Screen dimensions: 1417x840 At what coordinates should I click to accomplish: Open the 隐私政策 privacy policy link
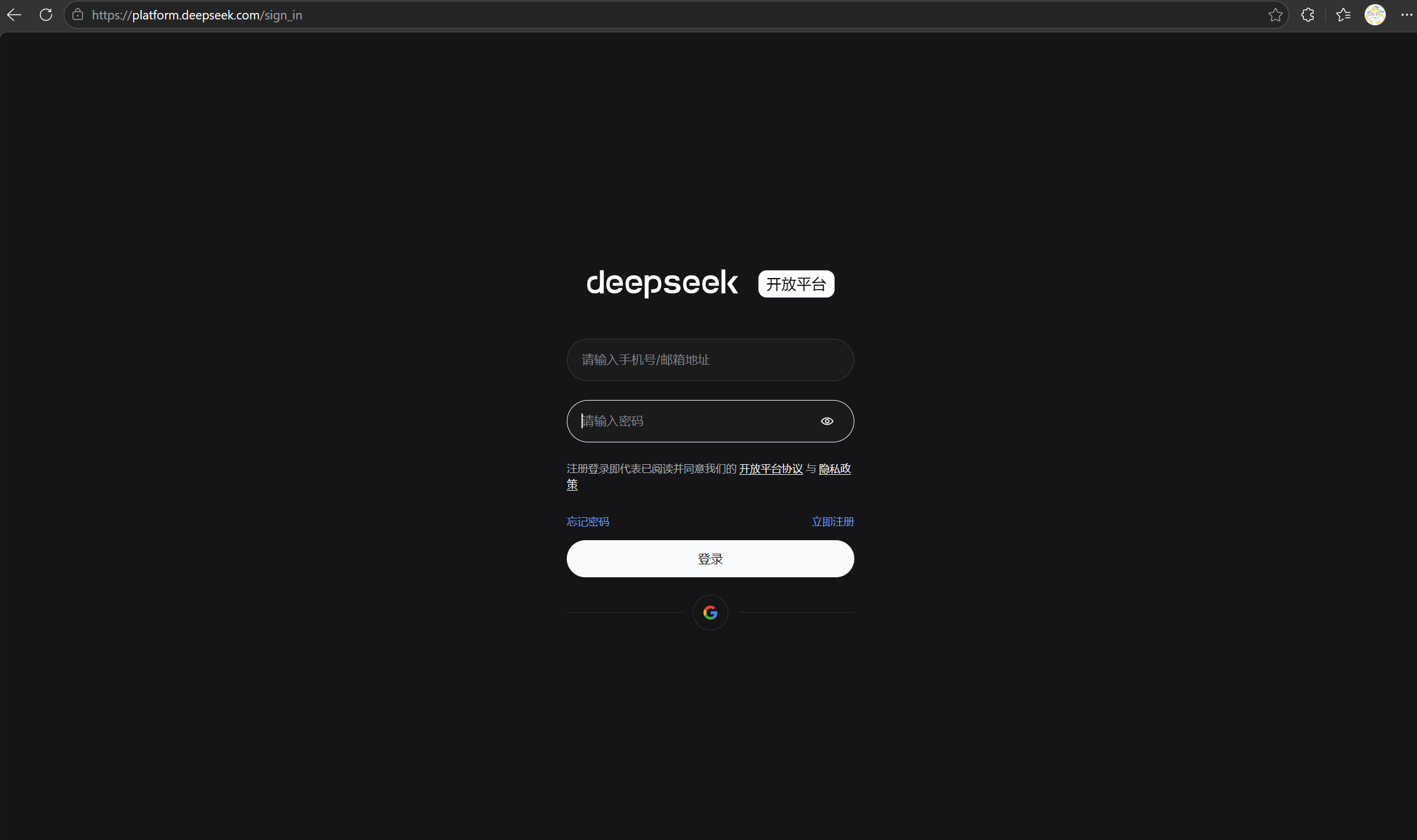coord(834,469)
